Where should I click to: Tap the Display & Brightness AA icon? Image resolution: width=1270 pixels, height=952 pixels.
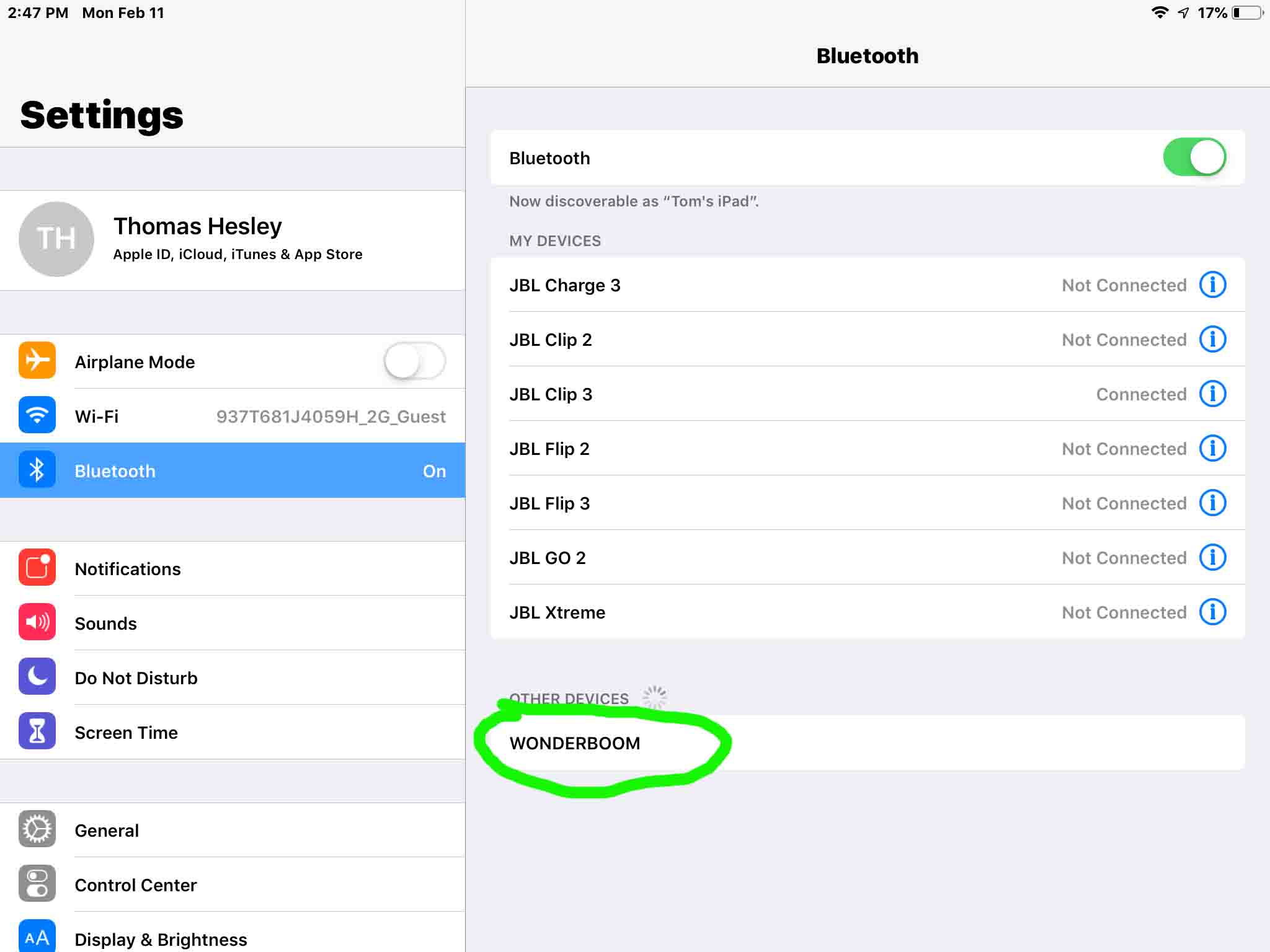(37, 936)
